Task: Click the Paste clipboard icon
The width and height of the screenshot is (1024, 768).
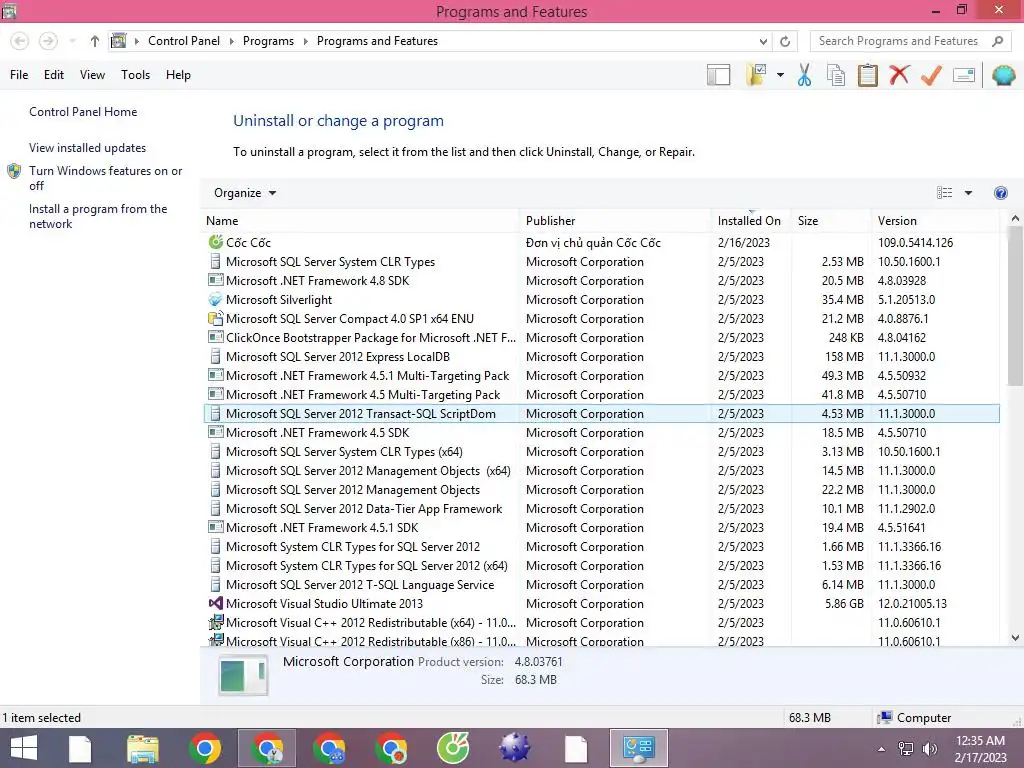Action: 867,75
